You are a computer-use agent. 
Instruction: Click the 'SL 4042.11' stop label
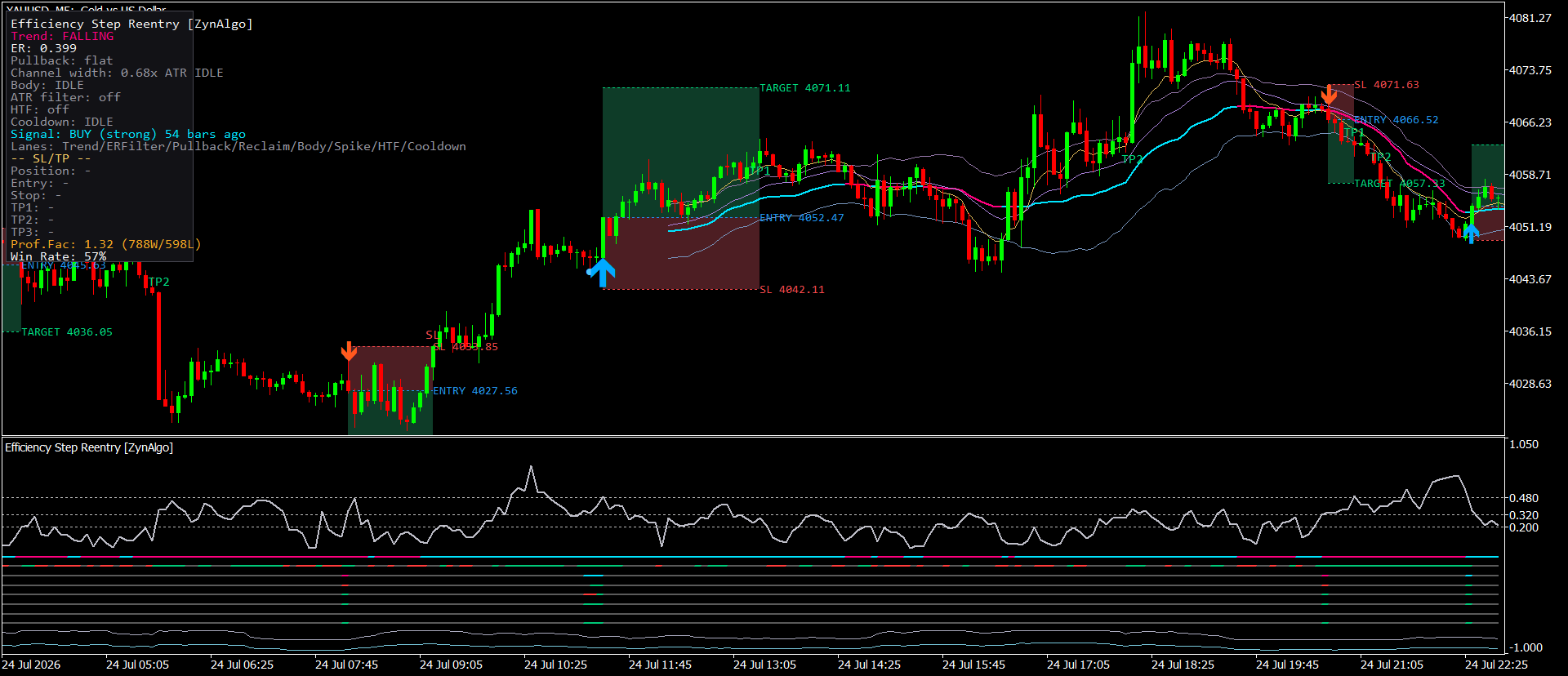pos(792,290)
